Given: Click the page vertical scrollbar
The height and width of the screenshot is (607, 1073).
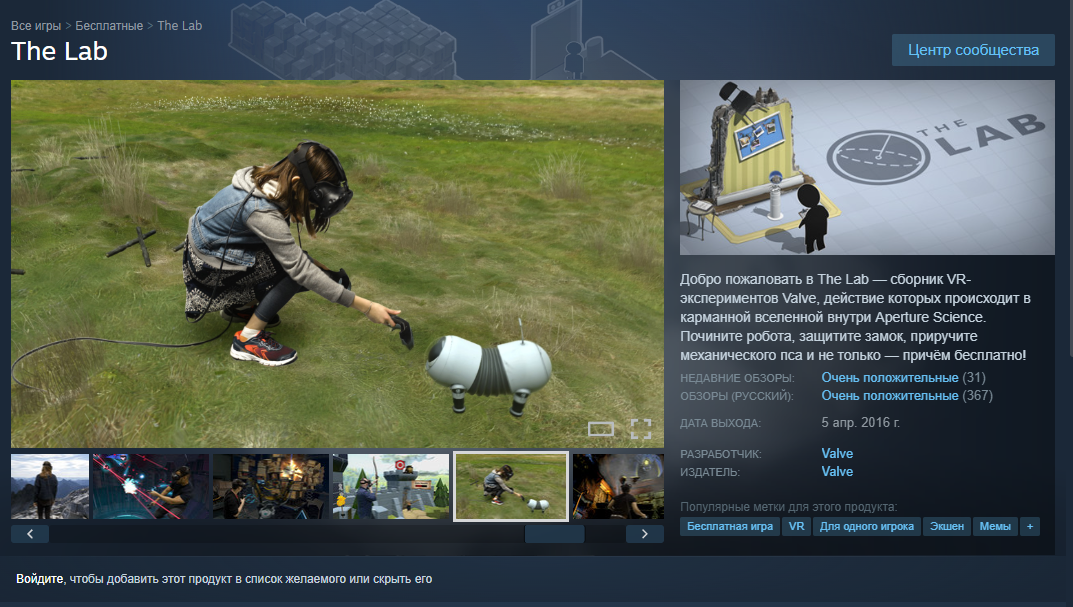Looking at the screenshot, I should click(x=1070, y=178).
